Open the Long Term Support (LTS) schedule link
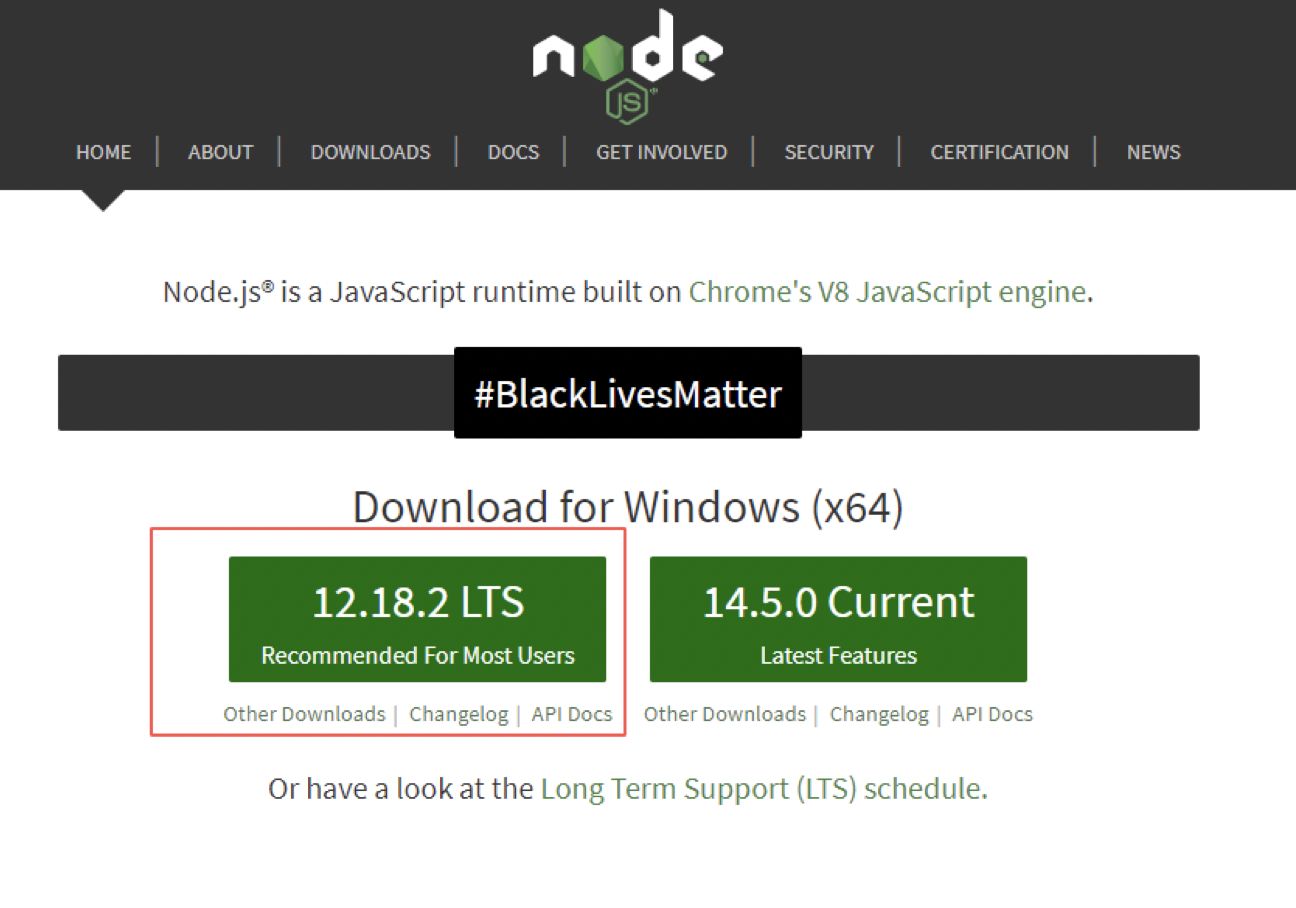 tap(760, 788)
